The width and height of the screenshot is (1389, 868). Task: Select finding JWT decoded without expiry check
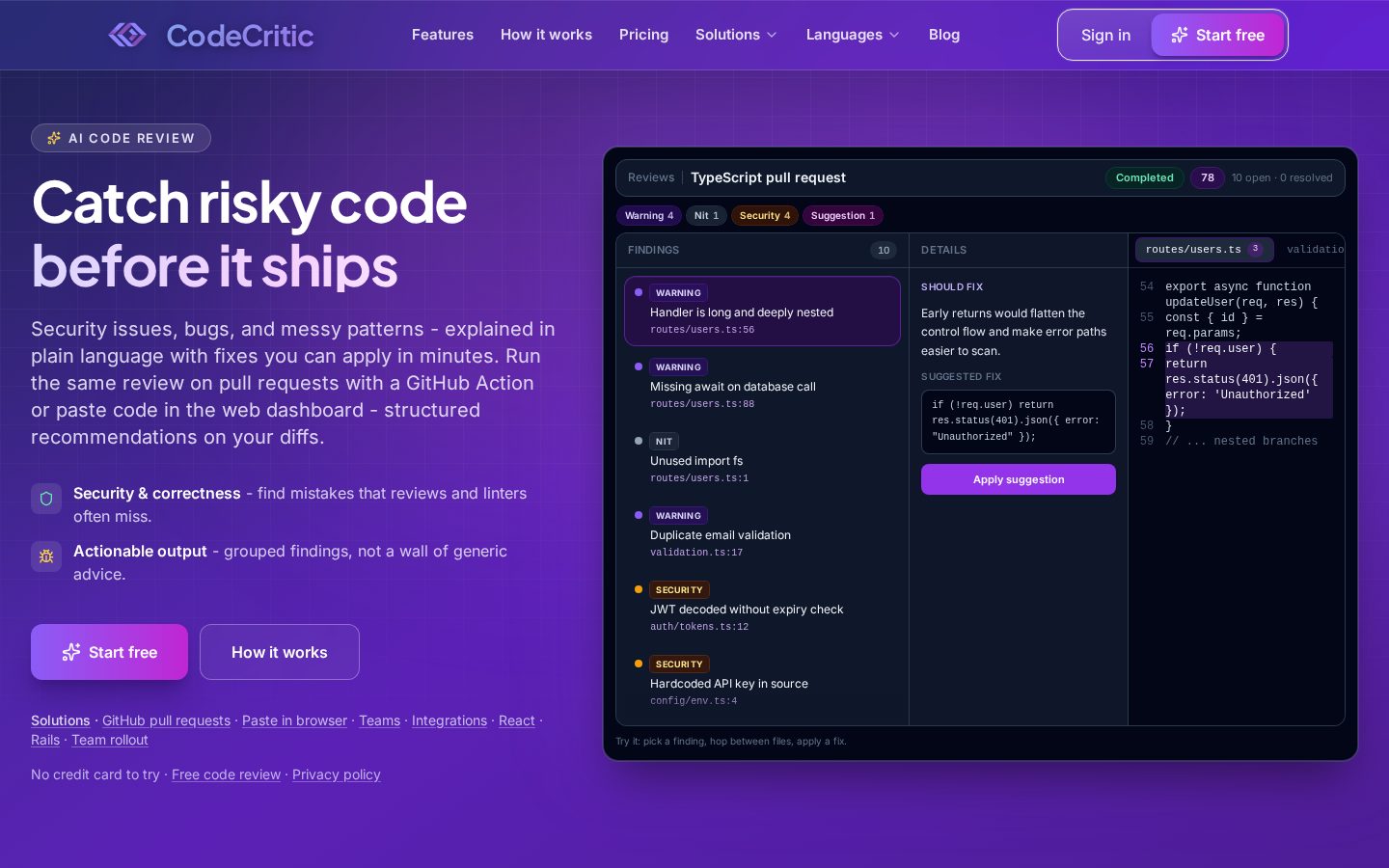762,608
